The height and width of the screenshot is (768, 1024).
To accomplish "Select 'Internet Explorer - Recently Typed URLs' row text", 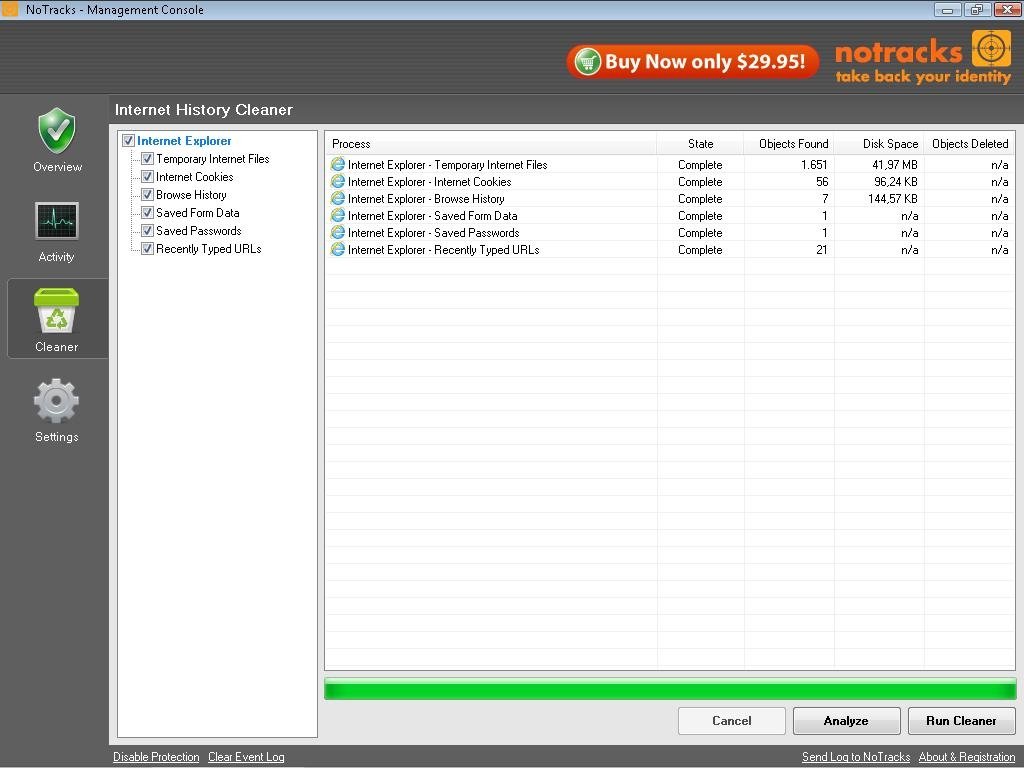I will [444, 249].
